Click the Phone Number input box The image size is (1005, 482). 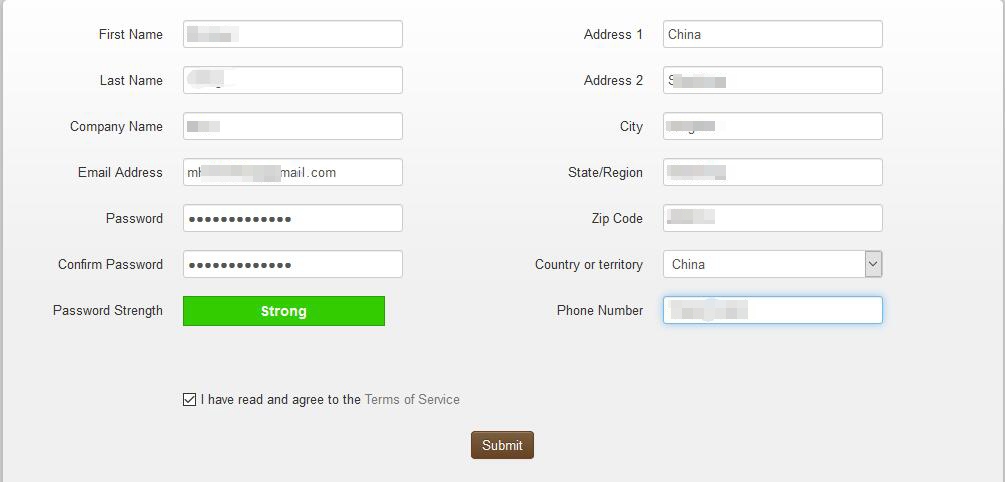tap(772, 310)
